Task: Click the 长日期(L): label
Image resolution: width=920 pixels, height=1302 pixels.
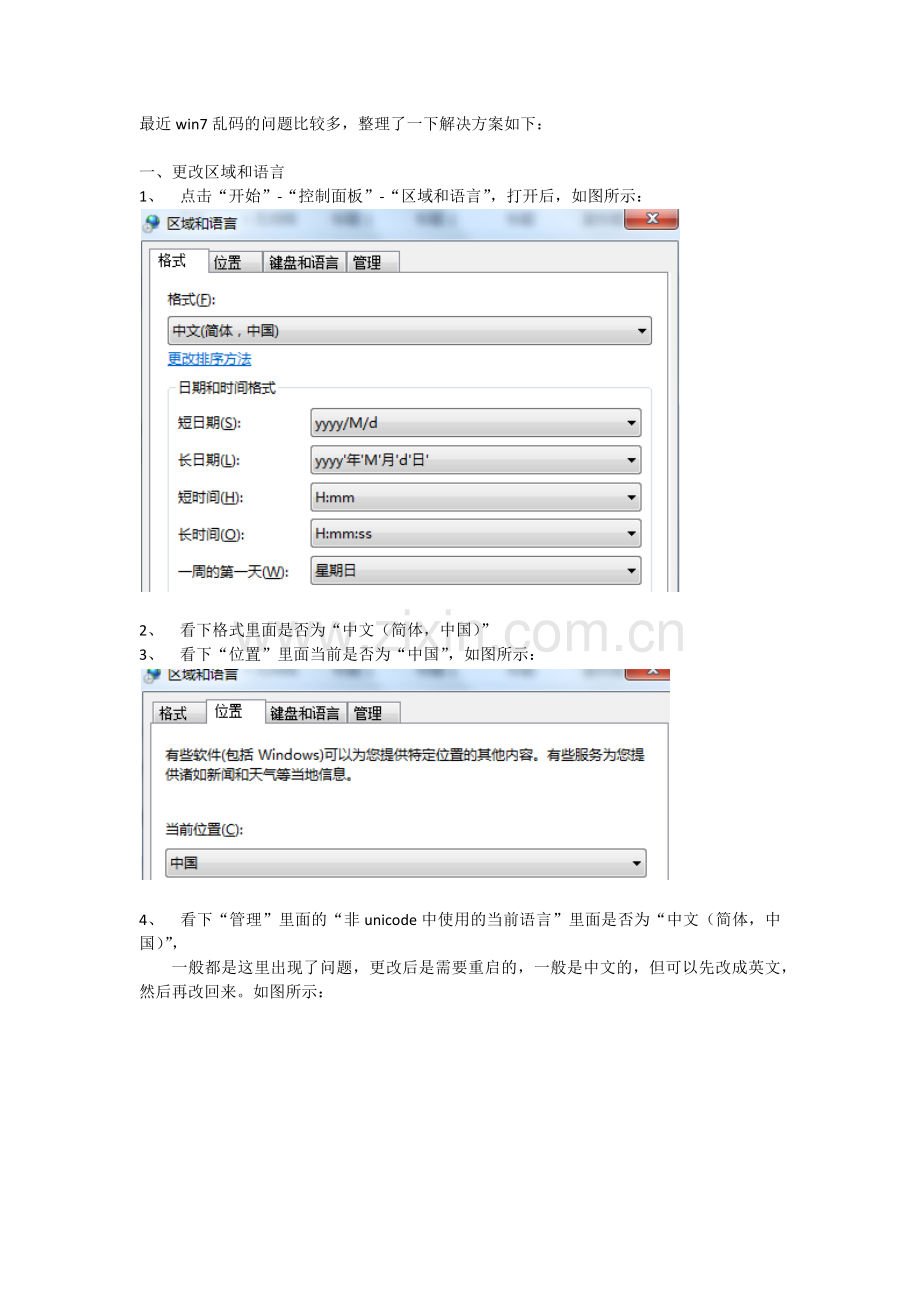Action: (208, 460)
